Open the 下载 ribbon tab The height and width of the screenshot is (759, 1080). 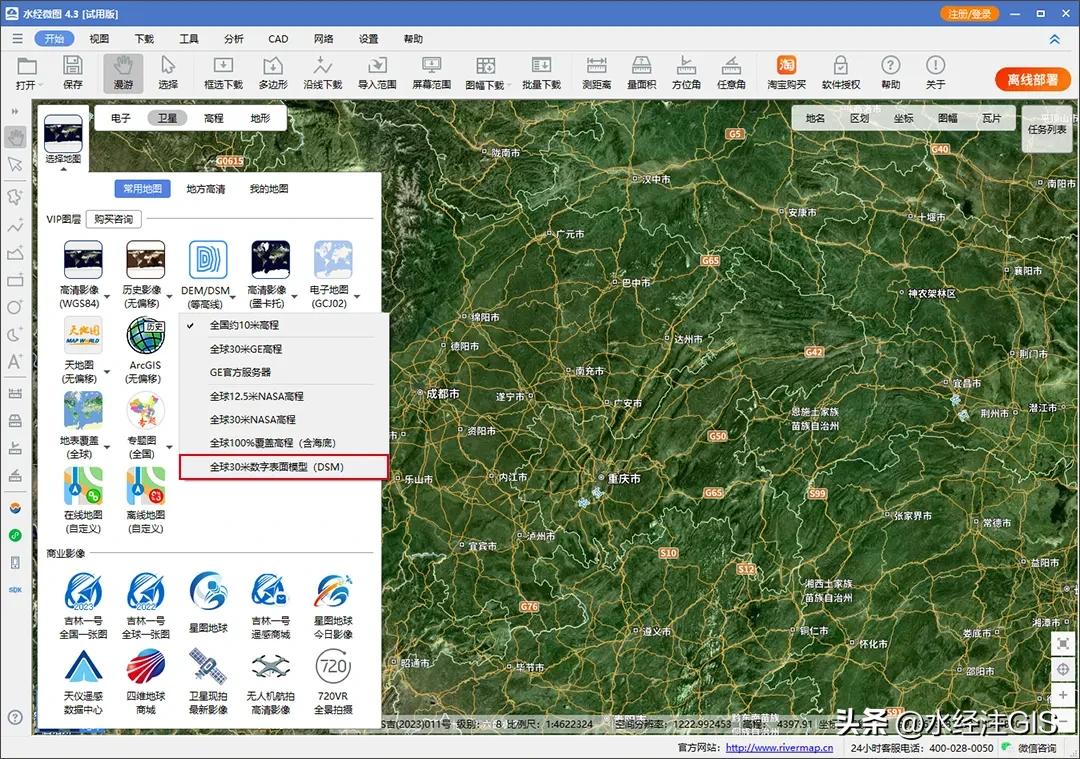(x=144, y=39)
